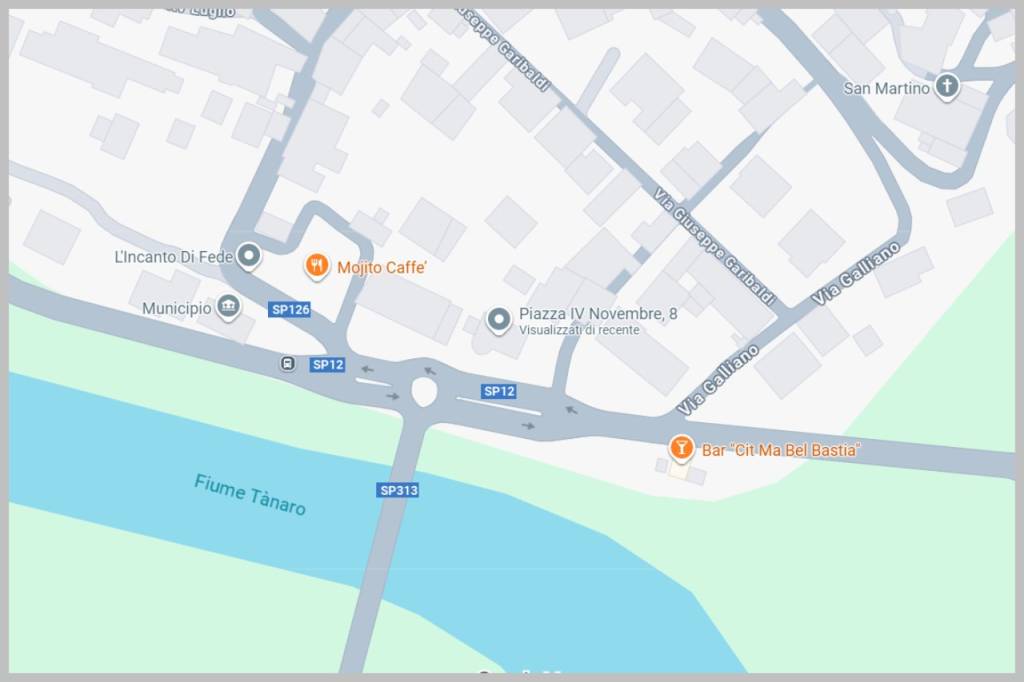Click the Fiume Tànaro river label
1024x682 pixels.
[250, 495]
